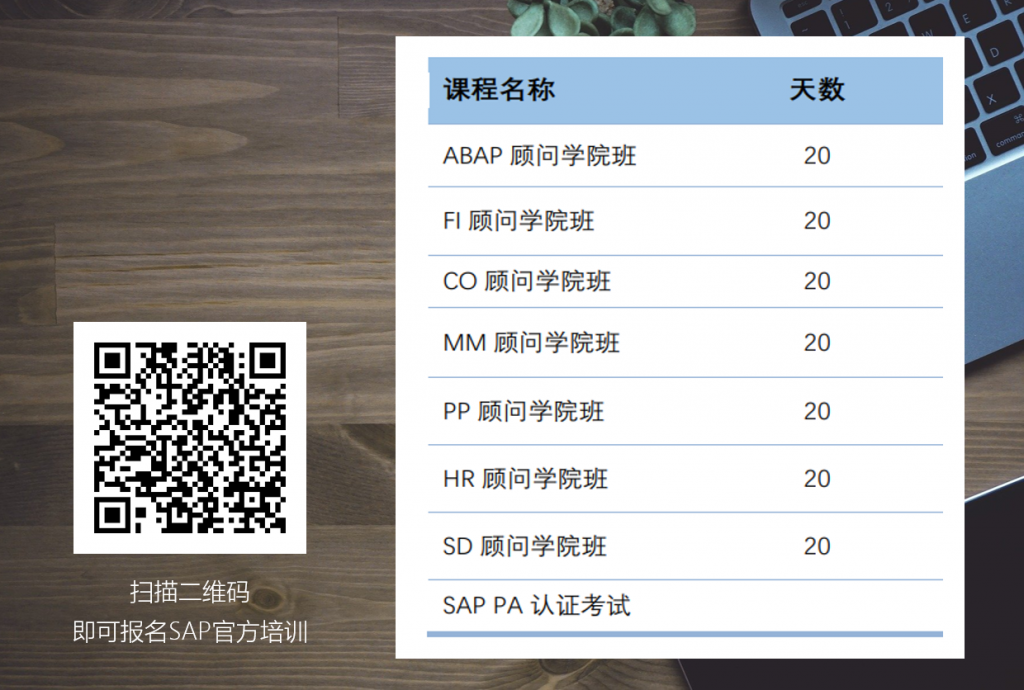1024x690 pixels.
Task: Select the MM 顾问学院班 course row
Action: pyautogui.click(x=685, y=342)
